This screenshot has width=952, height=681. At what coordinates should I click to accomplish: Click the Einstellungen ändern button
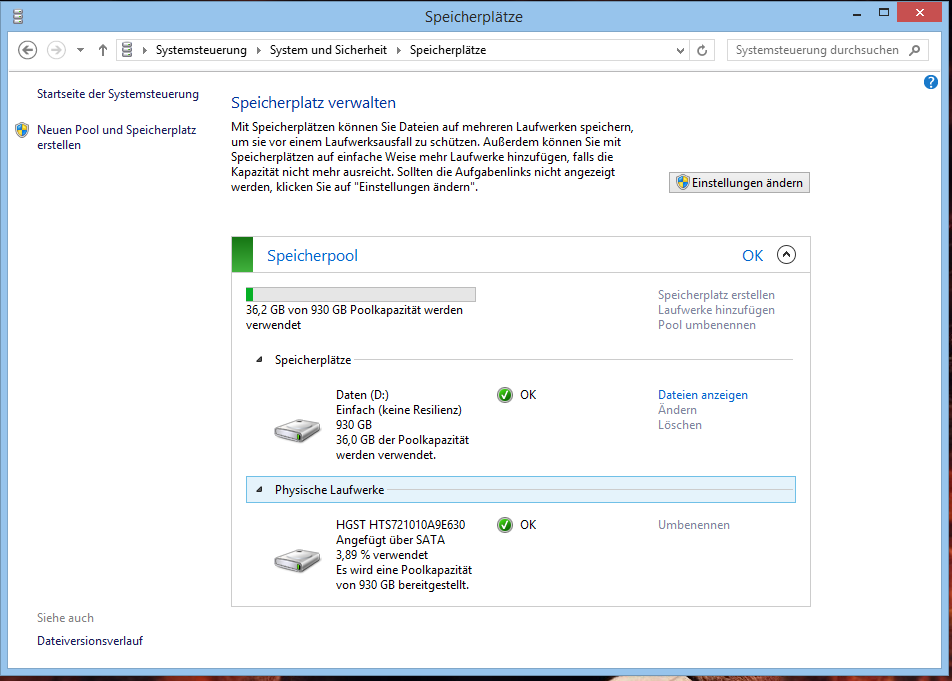[739, 183]
